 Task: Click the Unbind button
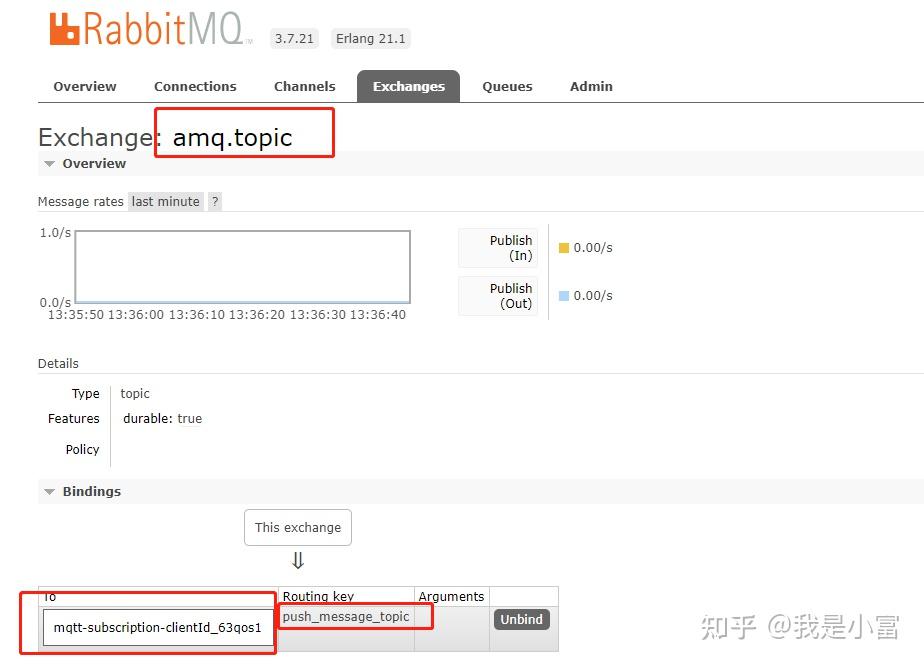(521, 619)
